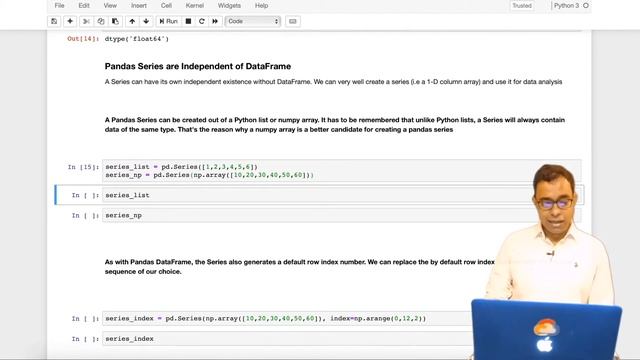
Task: Open the Cell menu
Action: [x=166, y=6]
